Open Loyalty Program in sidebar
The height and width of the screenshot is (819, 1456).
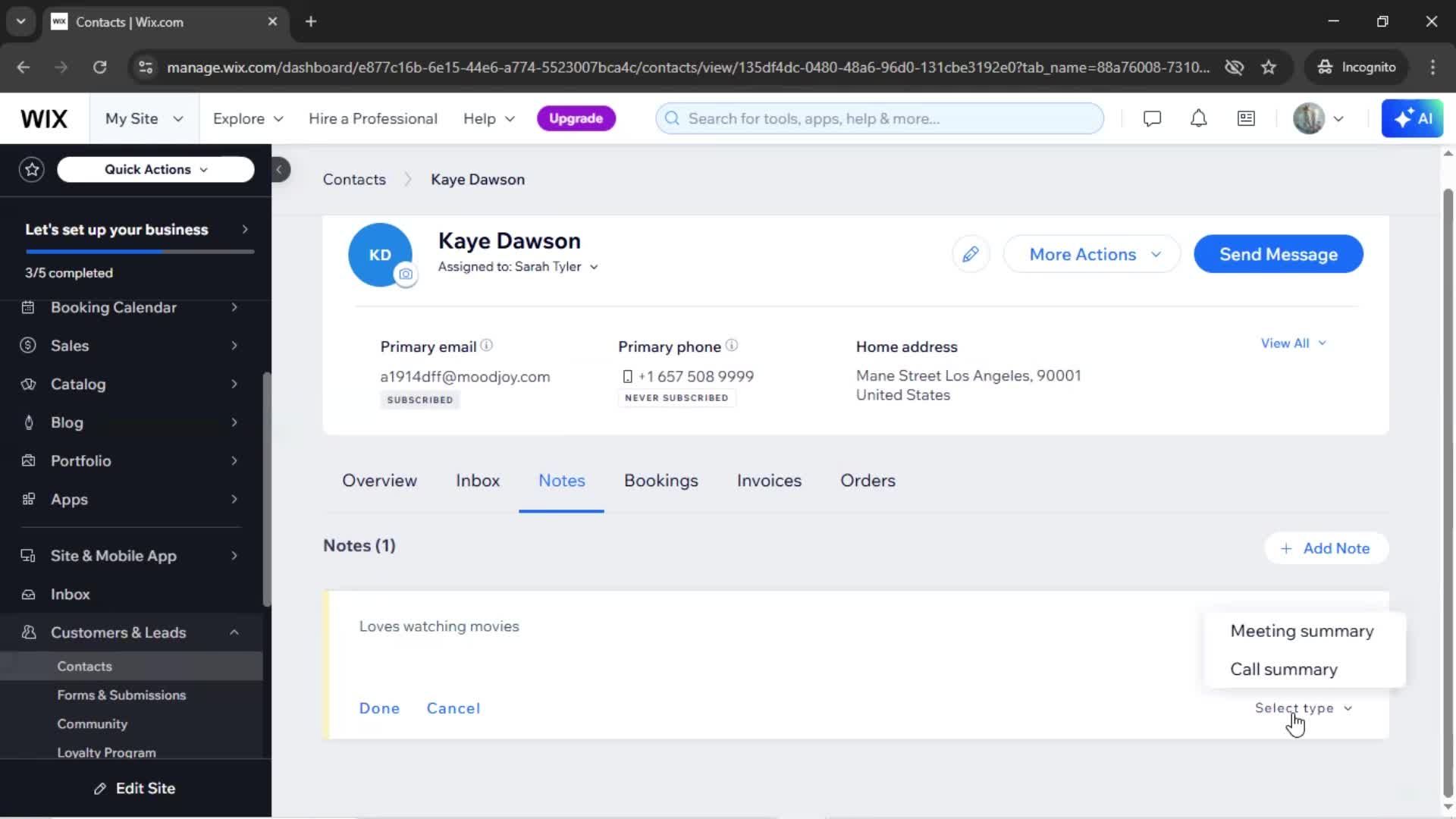[106, 752]
